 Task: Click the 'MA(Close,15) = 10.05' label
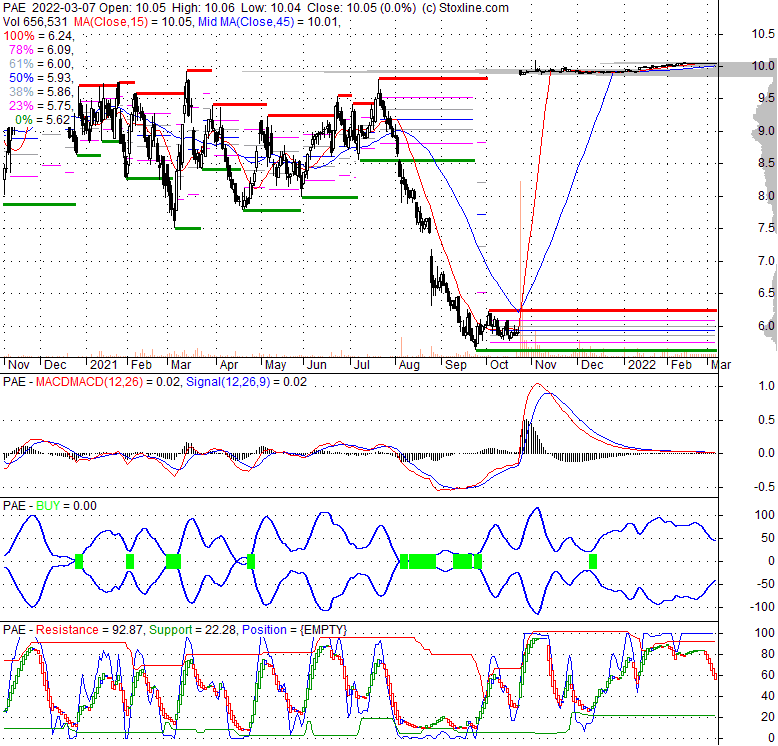(x=133, y=22)
